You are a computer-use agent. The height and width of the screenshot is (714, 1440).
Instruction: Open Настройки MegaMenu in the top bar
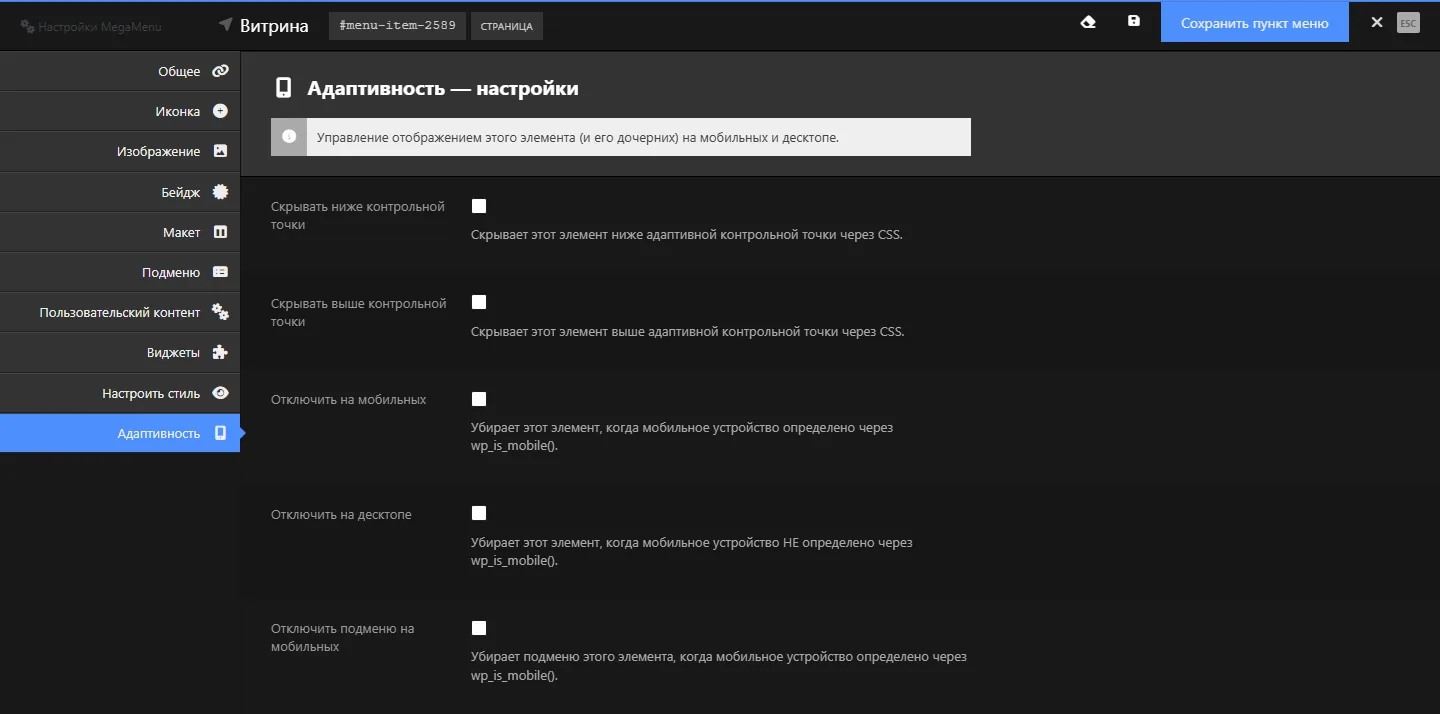click(x=91, y=26)
